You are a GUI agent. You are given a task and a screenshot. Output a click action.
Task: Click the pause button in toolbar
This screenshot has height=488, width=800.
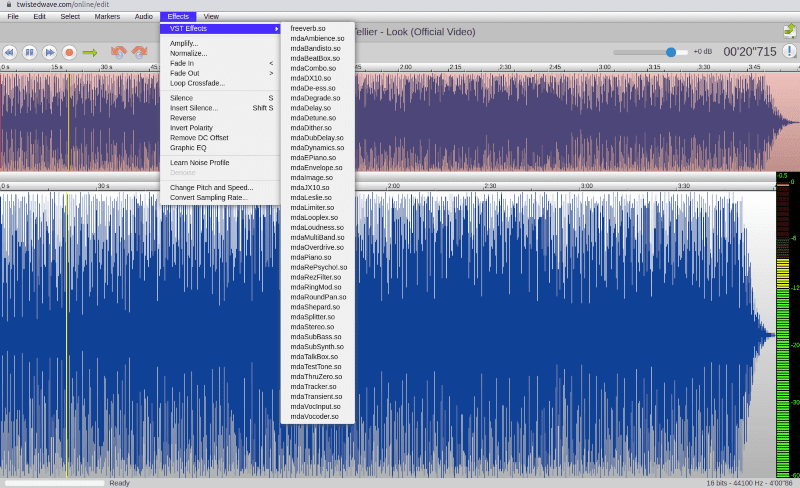30,52
